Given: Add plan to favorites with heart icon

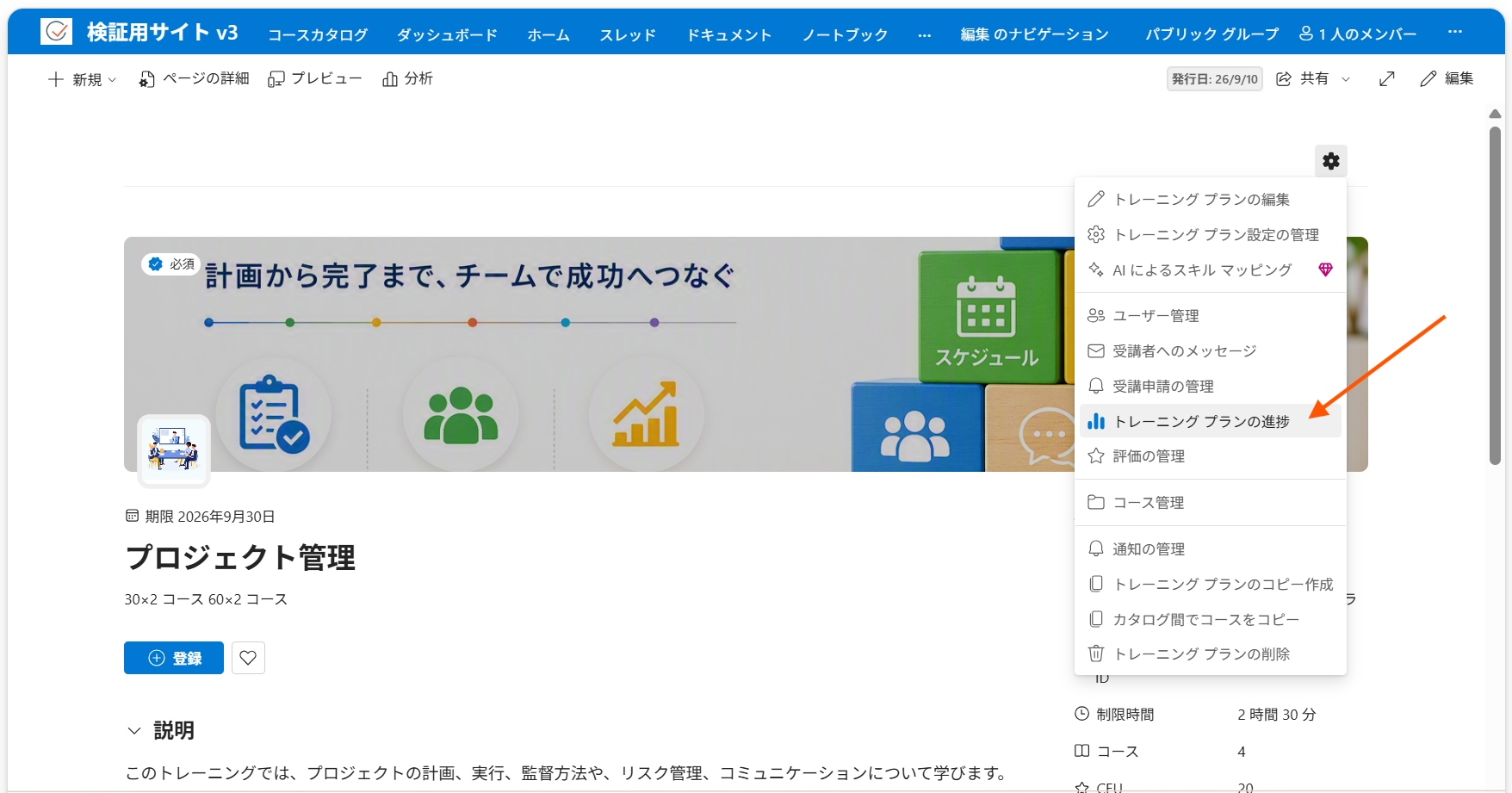Looking at the screenshot, I should pyautogui.click(x=248, y=658).
